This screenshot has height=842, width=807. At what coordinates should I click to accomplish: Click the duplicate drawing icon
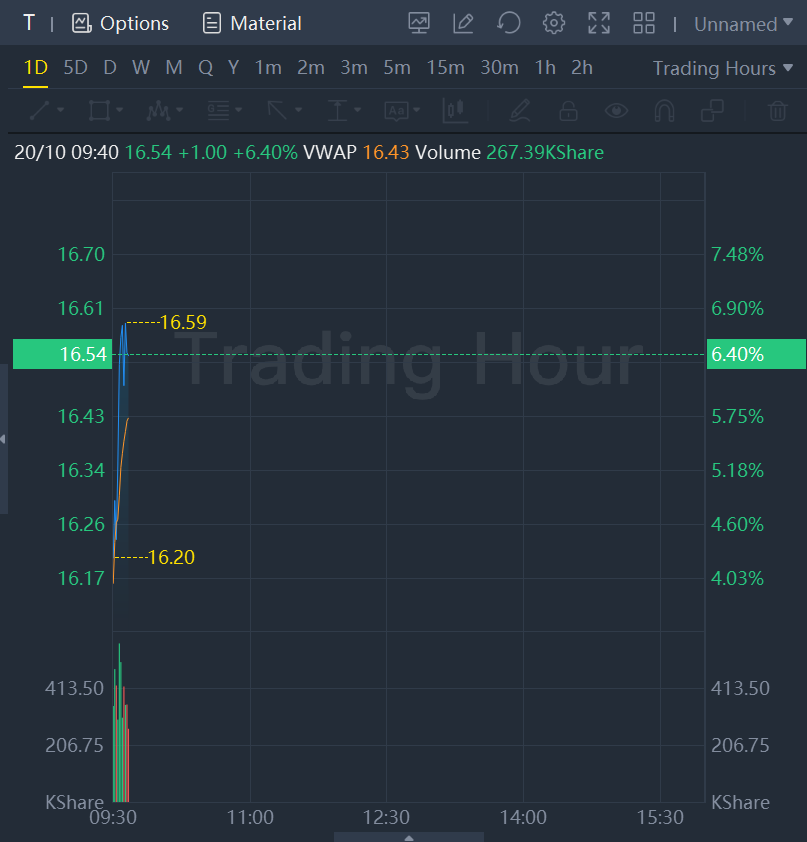click(x=713, y=111)
